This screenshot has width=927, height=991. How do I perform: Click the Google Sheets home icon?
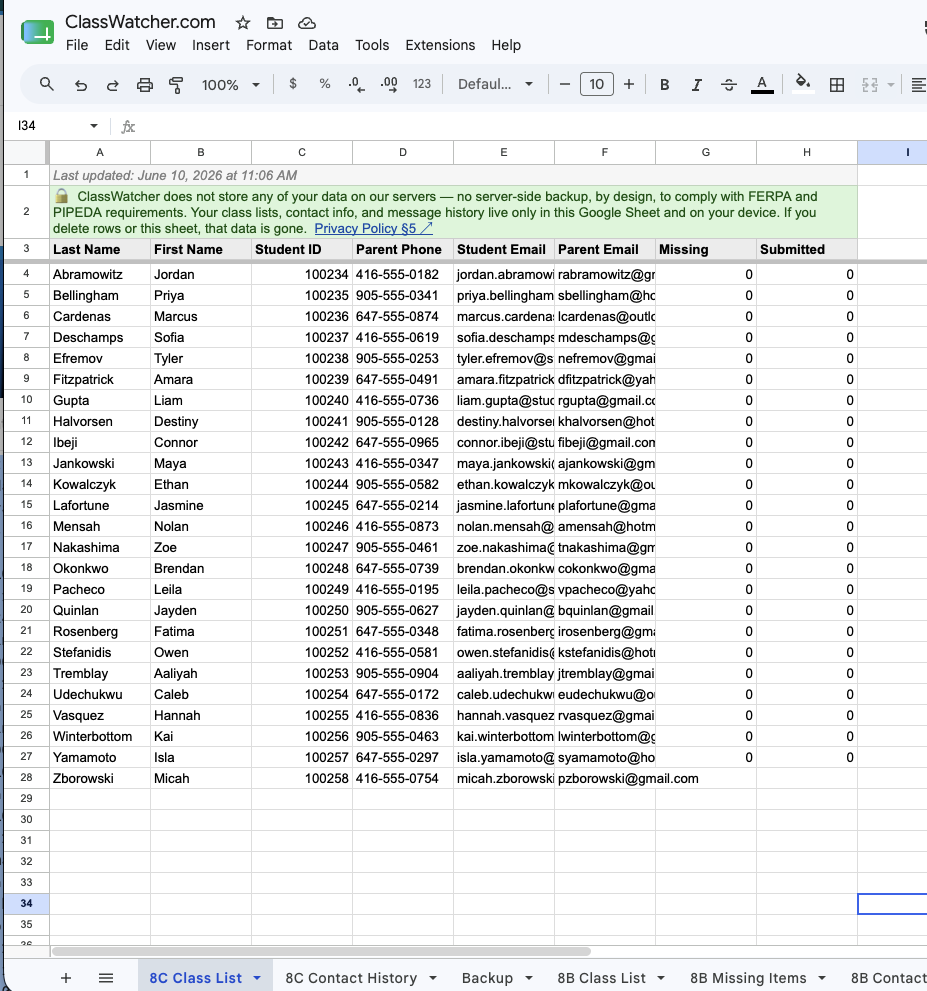click(x=38, y=32)
